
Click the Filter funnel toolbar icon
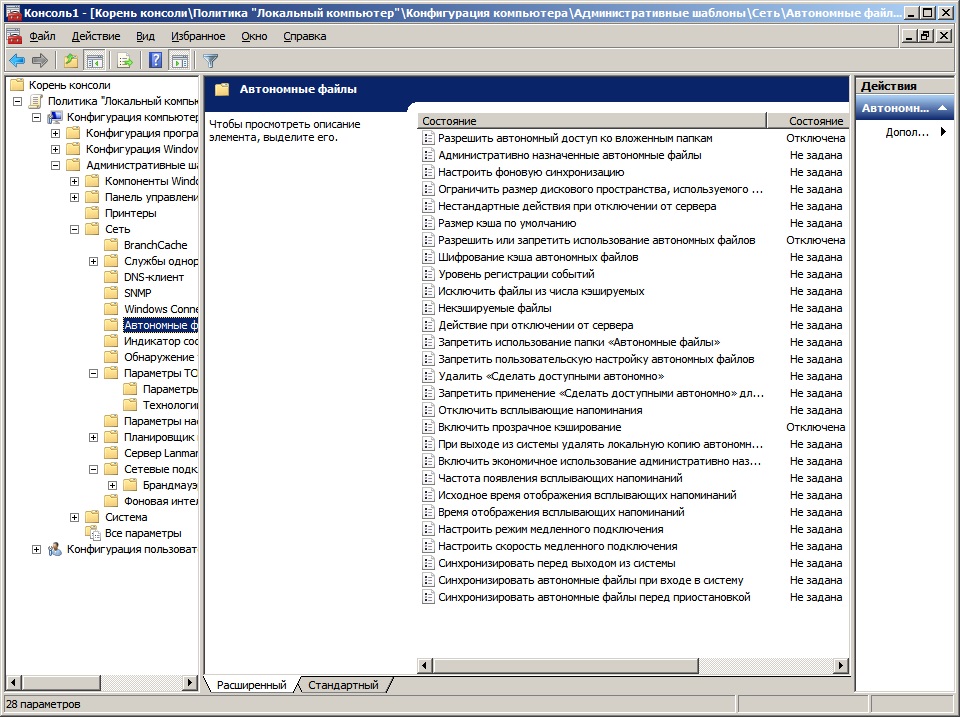coord(210,60)
